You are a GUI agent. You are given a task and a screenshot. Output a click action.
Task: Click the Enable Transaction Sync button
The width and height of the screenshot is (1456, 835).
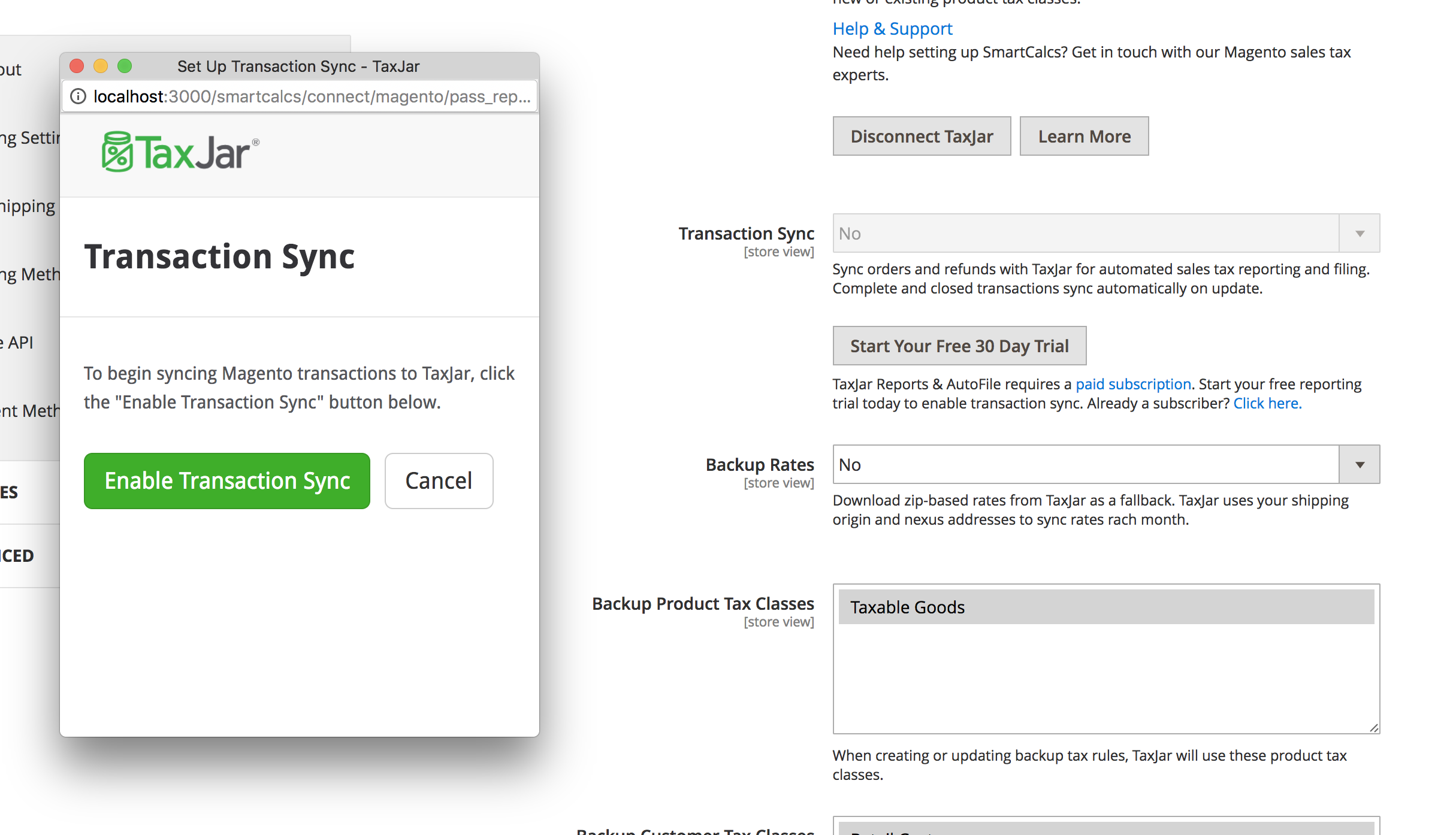click(227, 481)
